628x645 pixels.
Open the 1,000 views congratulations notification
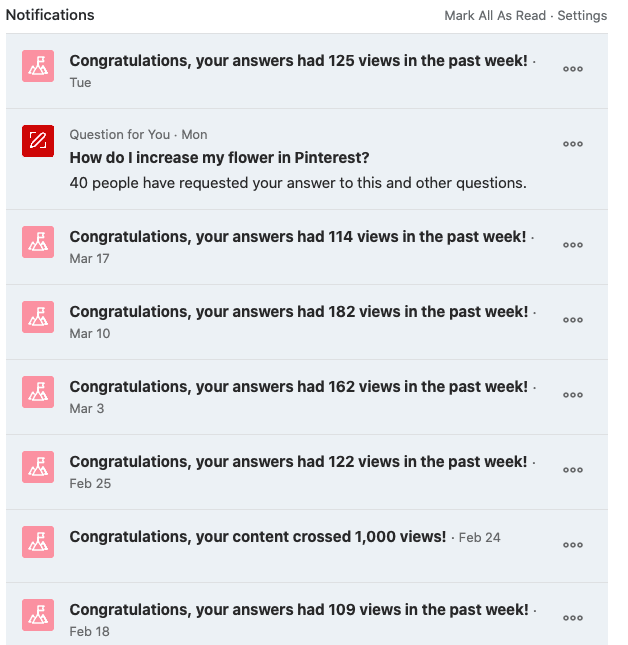click(258, 537)
